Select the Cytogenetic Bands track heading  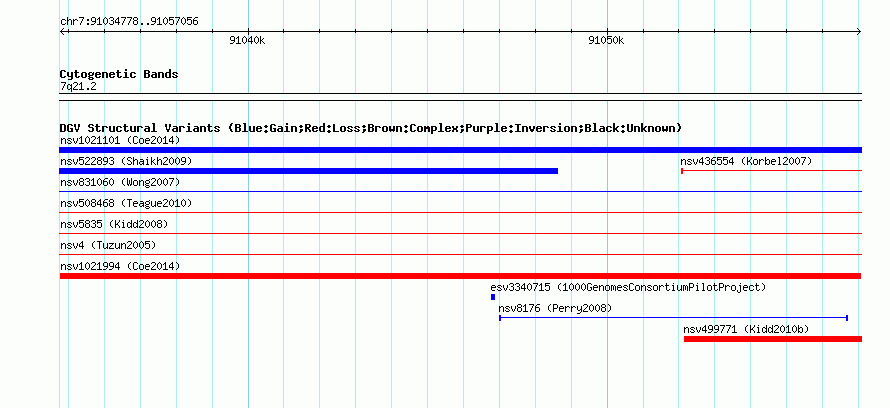point(119,74)
